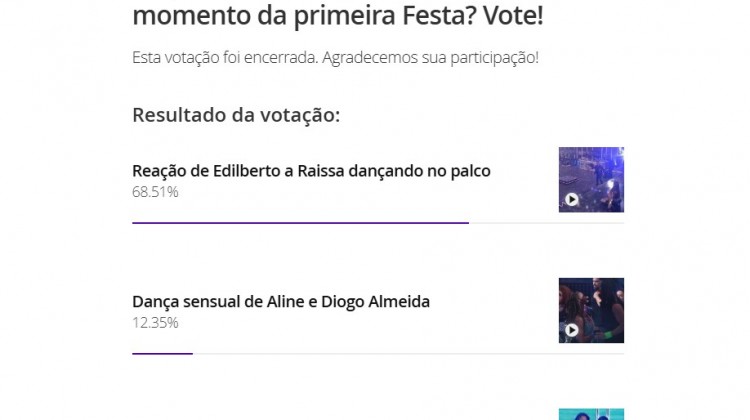Click the 'Resultado da votação:' heading

[236, 115]
